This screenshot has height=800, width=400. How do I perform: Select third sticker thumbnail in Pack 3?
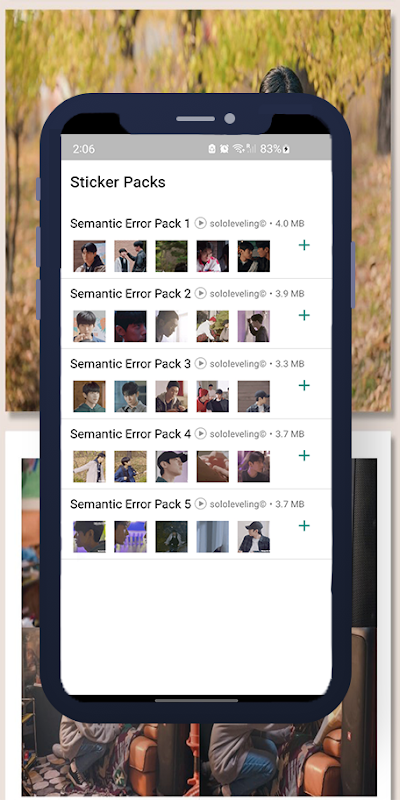tap(171, 396)
